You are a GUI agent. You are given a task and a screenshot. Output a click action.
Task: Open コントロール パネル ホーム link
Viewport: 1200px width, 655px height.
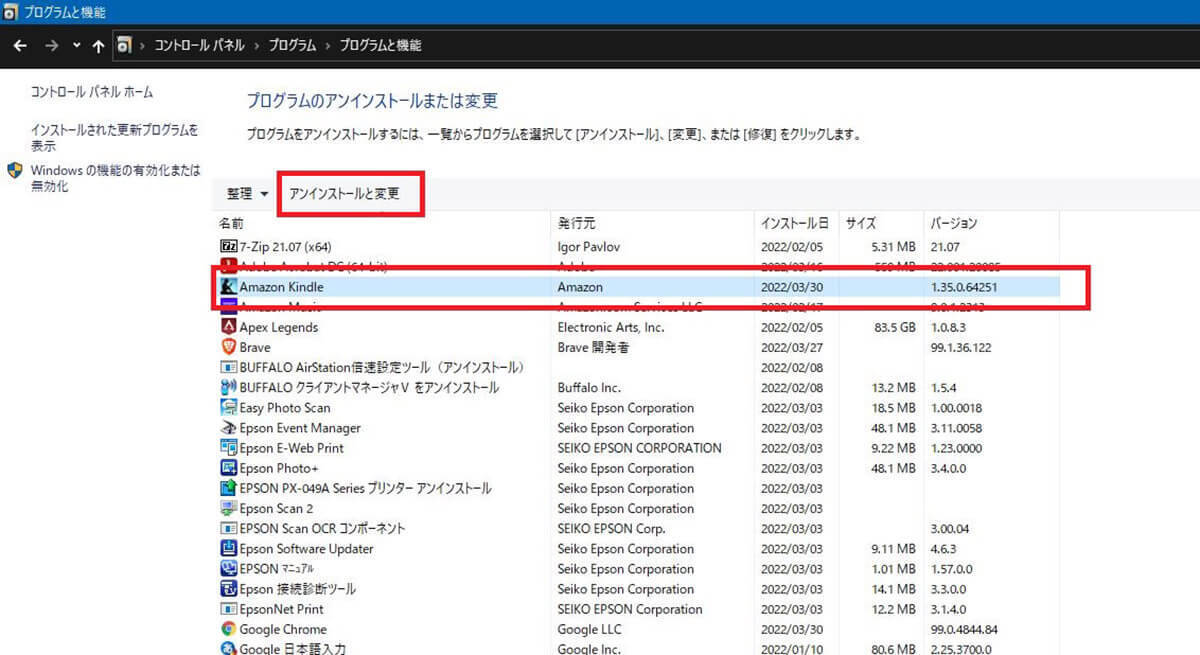92,92
